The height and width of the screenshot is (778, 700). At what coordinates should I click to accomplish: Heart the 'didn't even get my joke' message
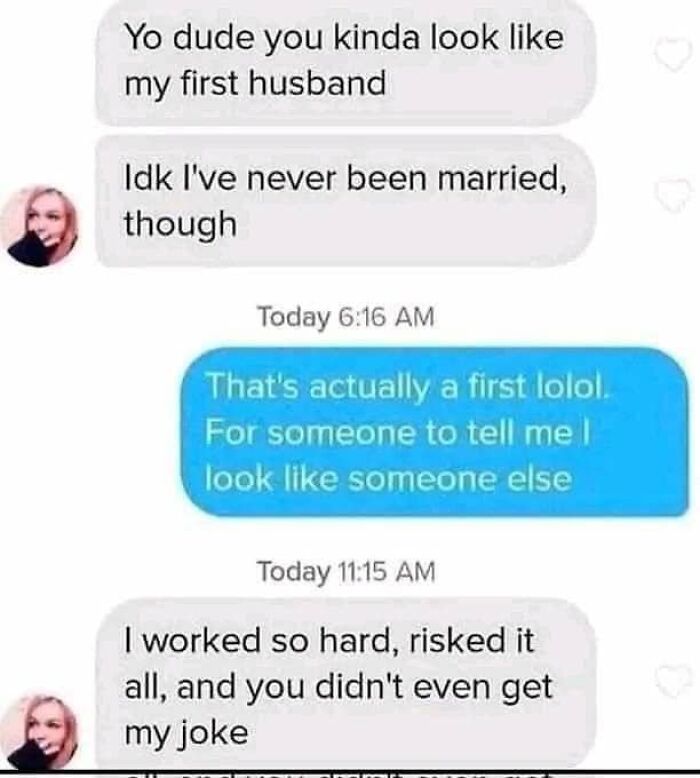tap(672, 680)
